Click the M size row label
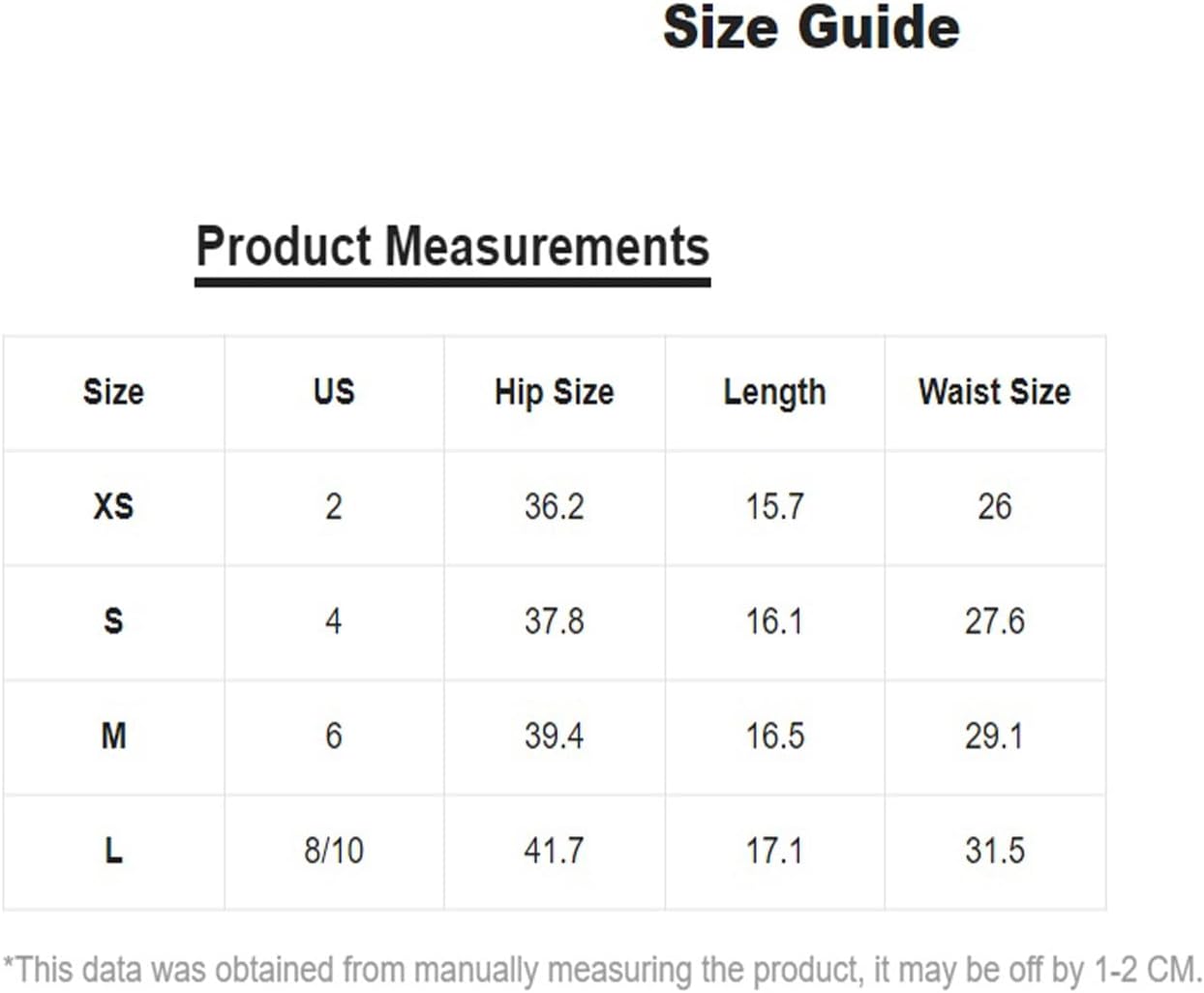Screen dimensions: 1204x993 coord(113,736)
